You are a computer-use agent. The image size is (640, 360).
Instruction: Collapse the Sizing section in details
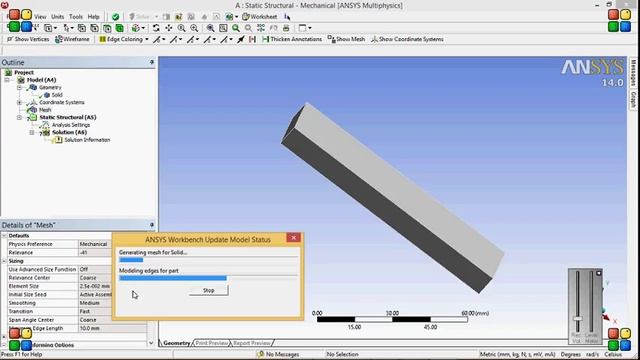pyautogui.click(x=4, y=261)
